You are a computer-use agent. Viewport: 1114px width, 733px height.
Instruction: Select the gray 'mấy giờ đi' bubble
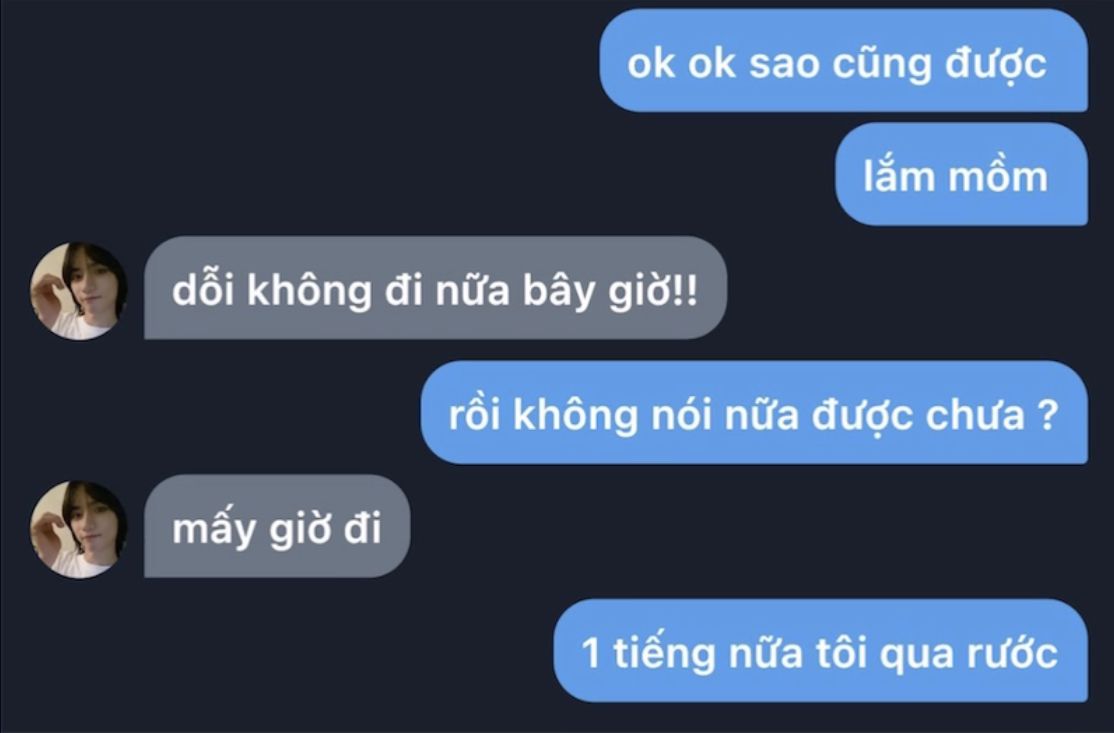pos(277,526)
